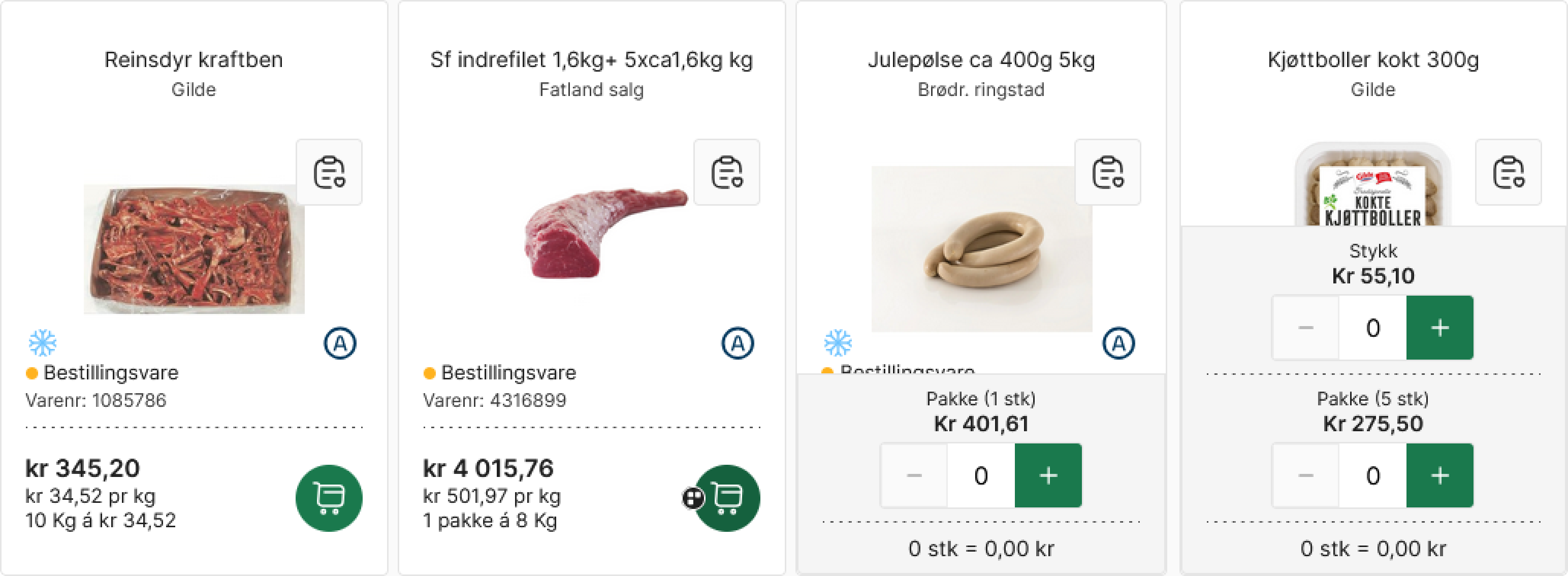Open the Reinsdyr kraftben product title
Viewport: 1568px width, 576px height.
click(x=194, y=59)
